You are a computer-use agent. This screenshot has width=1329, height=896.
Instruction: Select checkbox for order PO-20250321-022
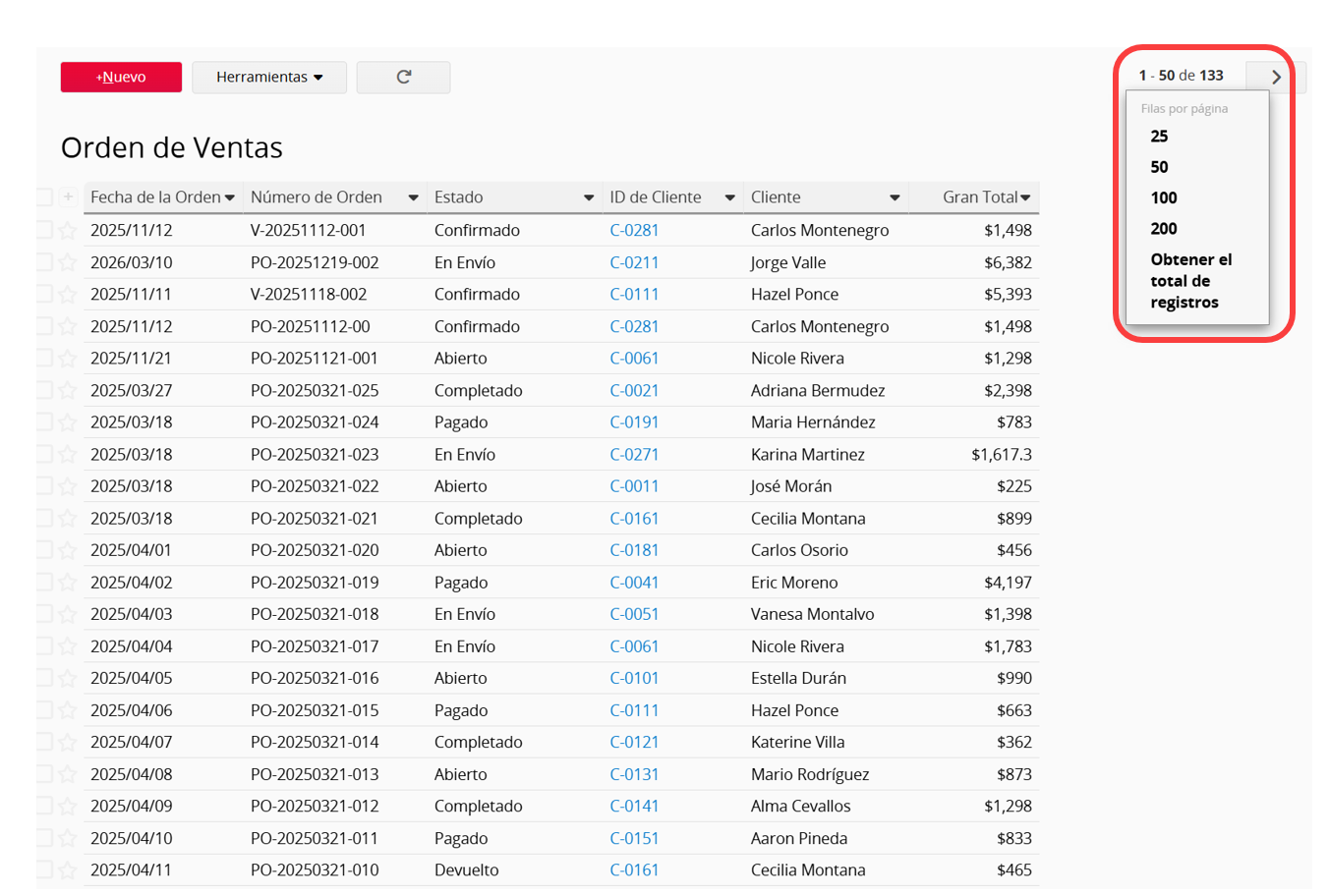coord(44,486)
